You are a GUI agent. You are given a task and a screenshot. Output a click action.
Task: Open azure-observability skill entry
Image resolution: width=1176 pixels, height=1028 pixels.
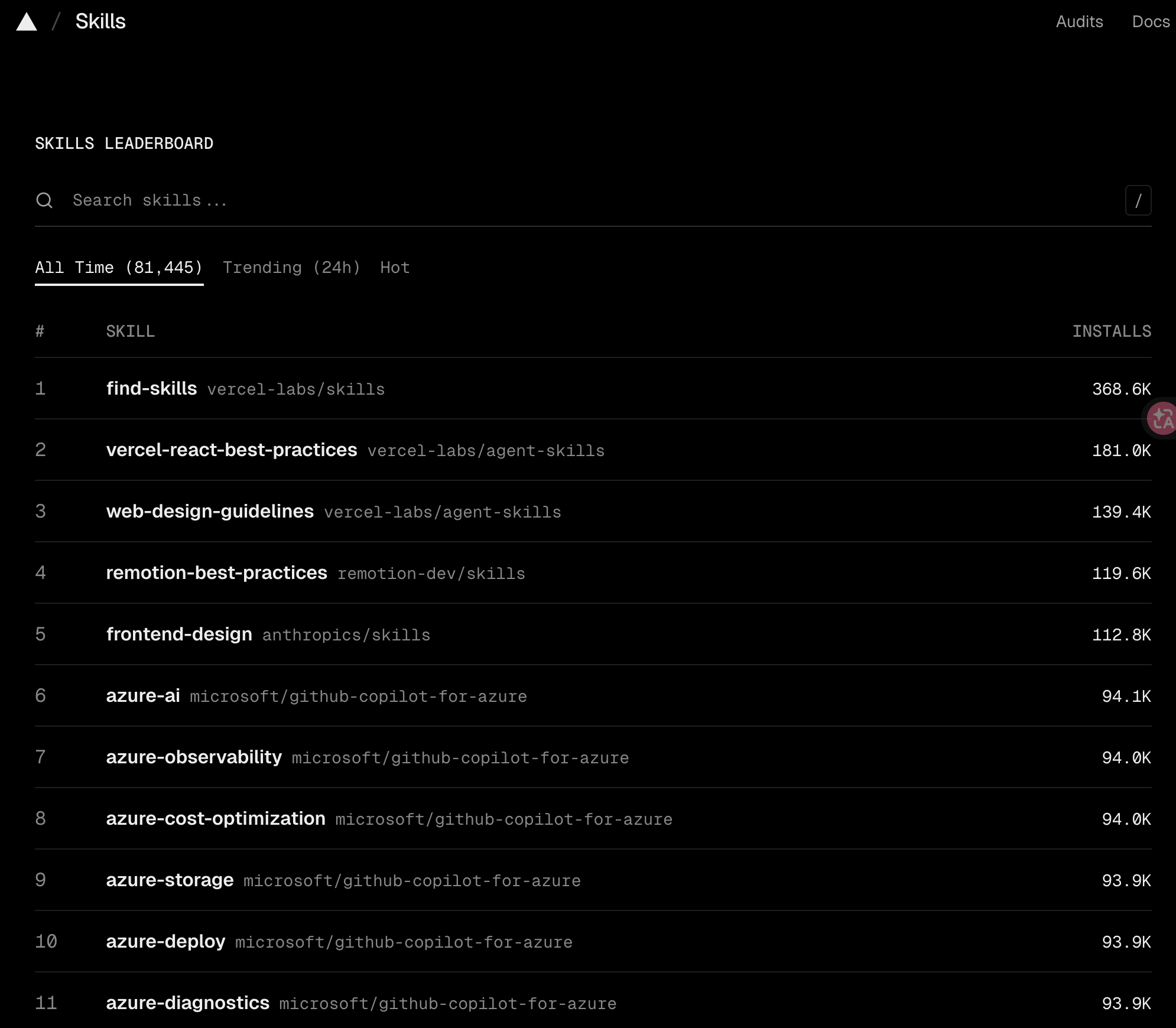194,757
